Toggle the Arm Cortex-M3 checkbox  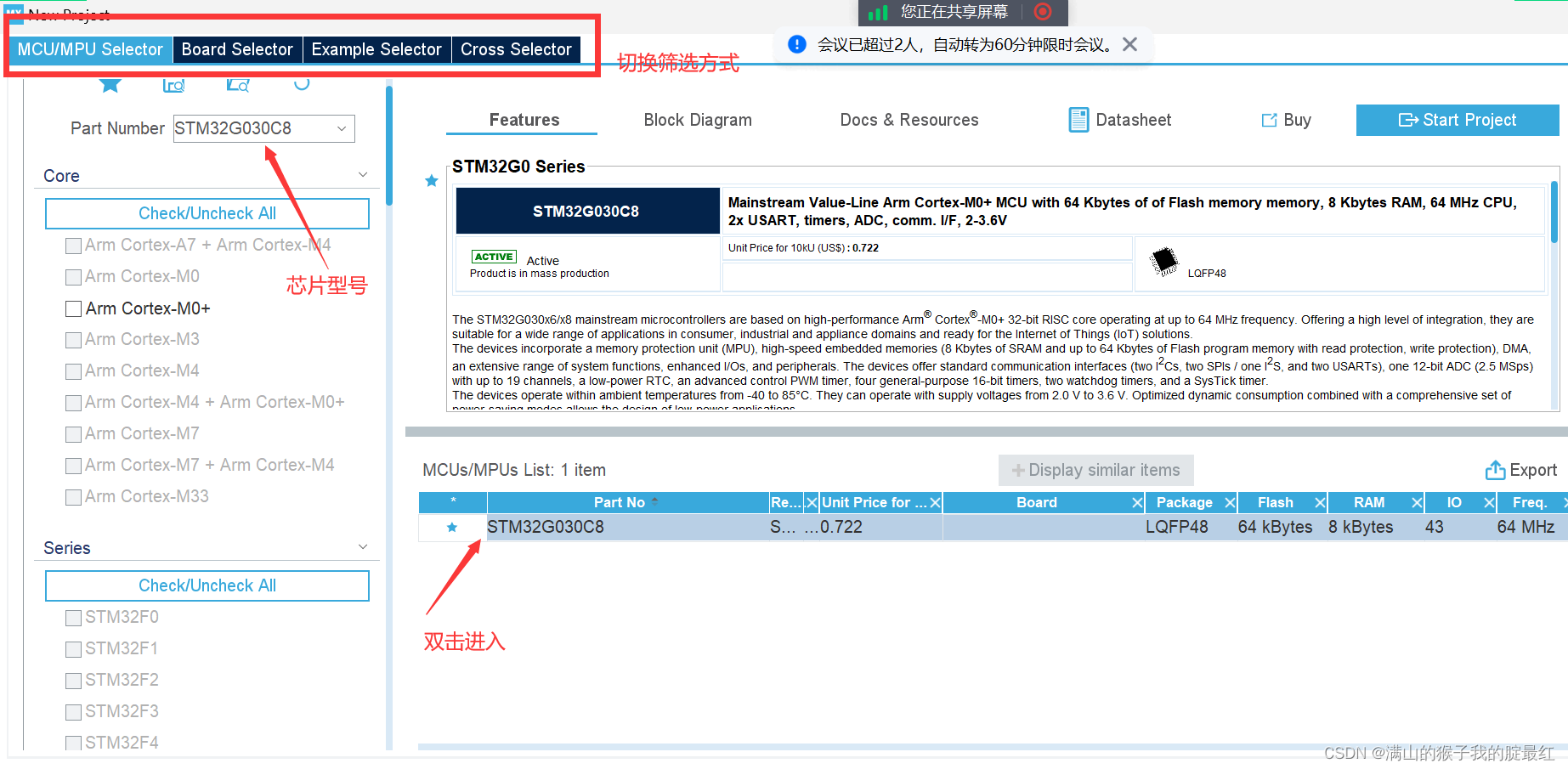point(73,340)
